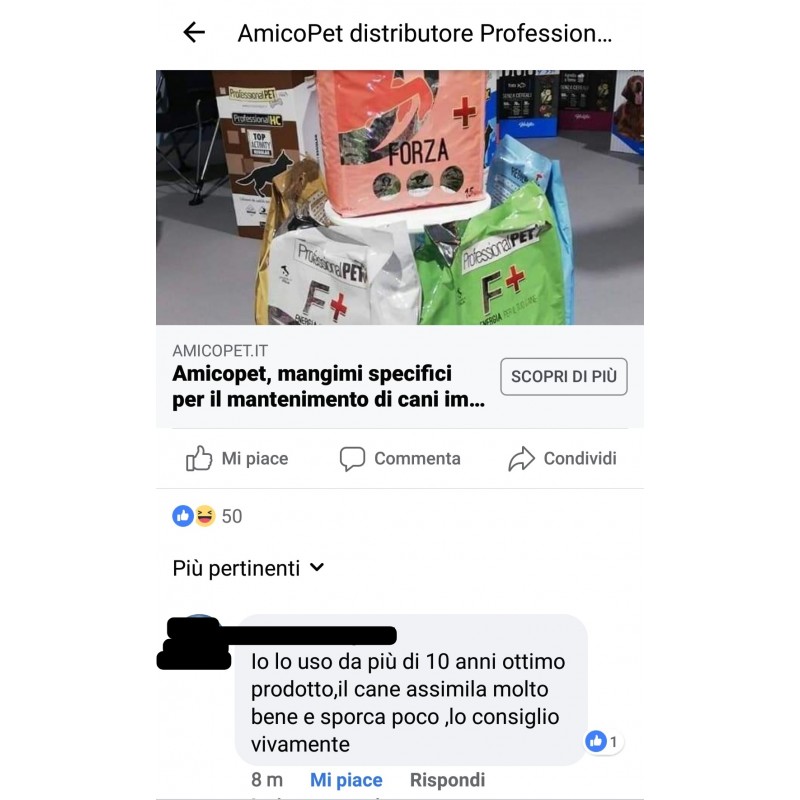Tap the Commenta speech bubble icon
The width and height of the screenshot is (800, 800).
pyautogui.click(x=352, y=458)
